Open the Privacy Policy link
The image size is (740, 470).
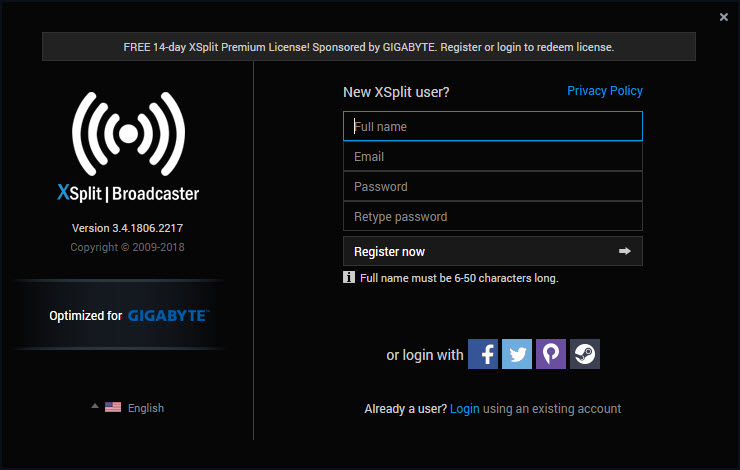pos(605,91)
